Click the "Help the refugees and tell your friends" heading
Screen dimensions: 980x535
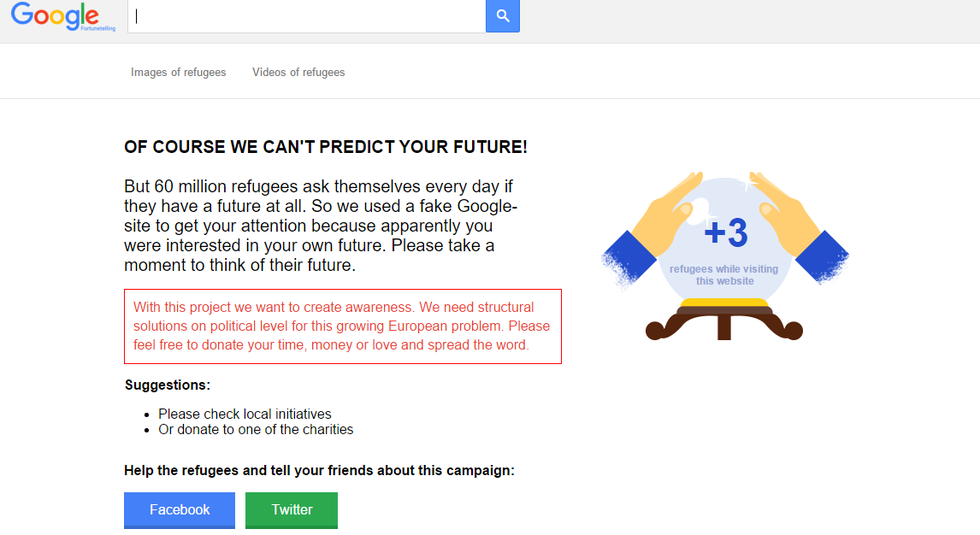[x=319, y=470]
